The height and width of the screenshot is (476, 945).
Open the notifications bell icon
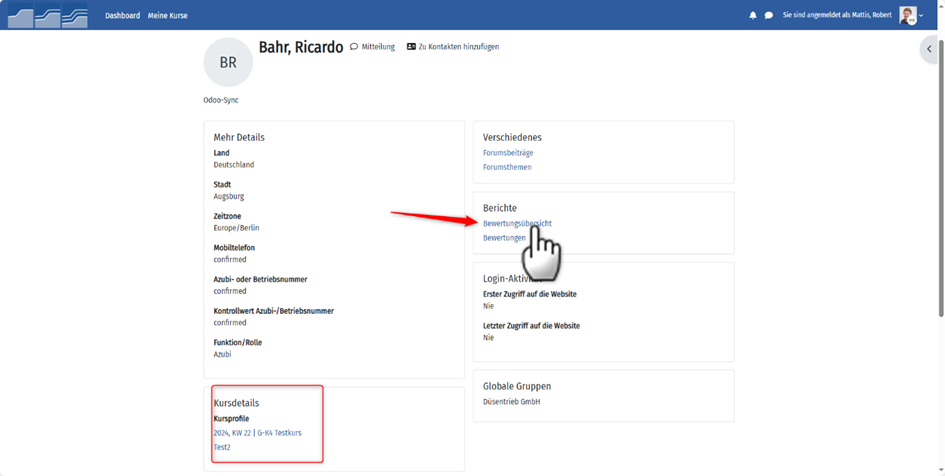(753, 16)
